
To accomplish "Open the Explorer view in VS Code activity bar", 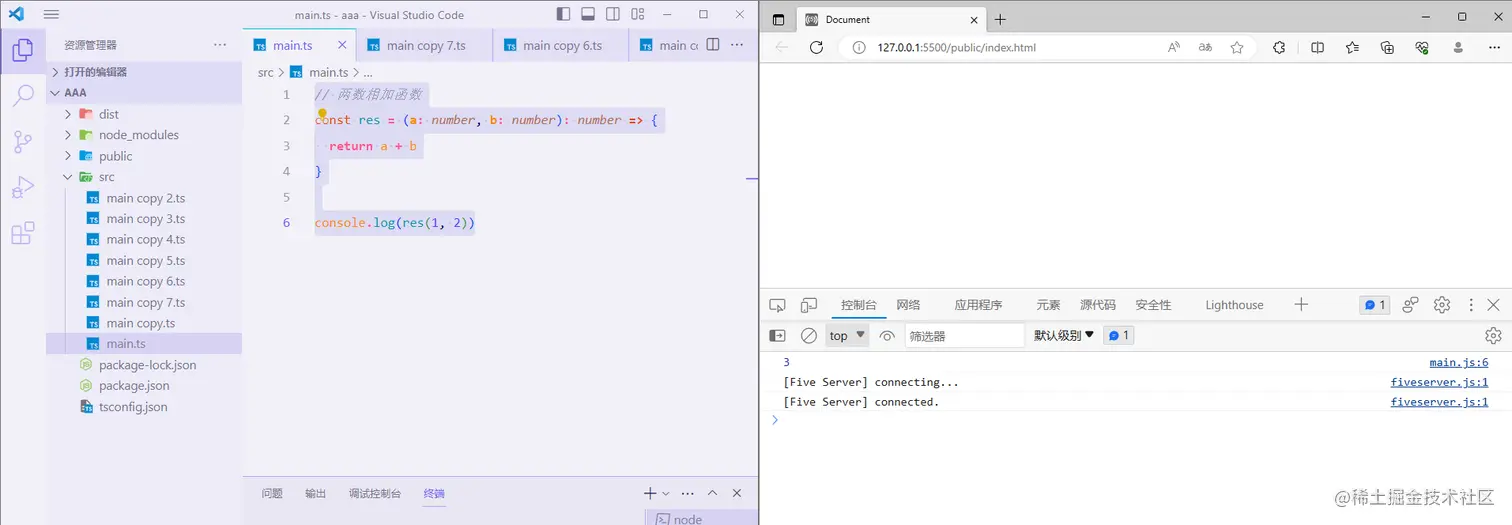I will pyautogui.click(x=23, y=50).
